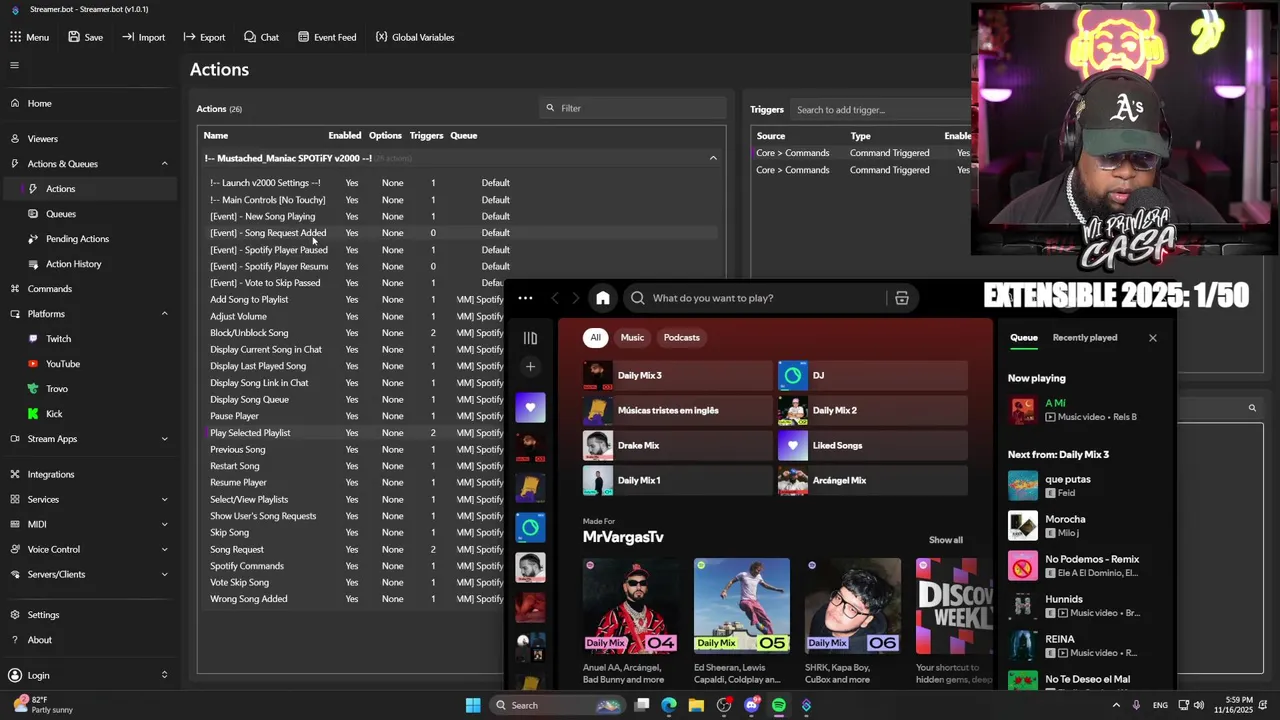This screenshot has height=720, width=1280.
Task: Click the Windows Start button
Action: pyautogui.click(x=473, y=705)
